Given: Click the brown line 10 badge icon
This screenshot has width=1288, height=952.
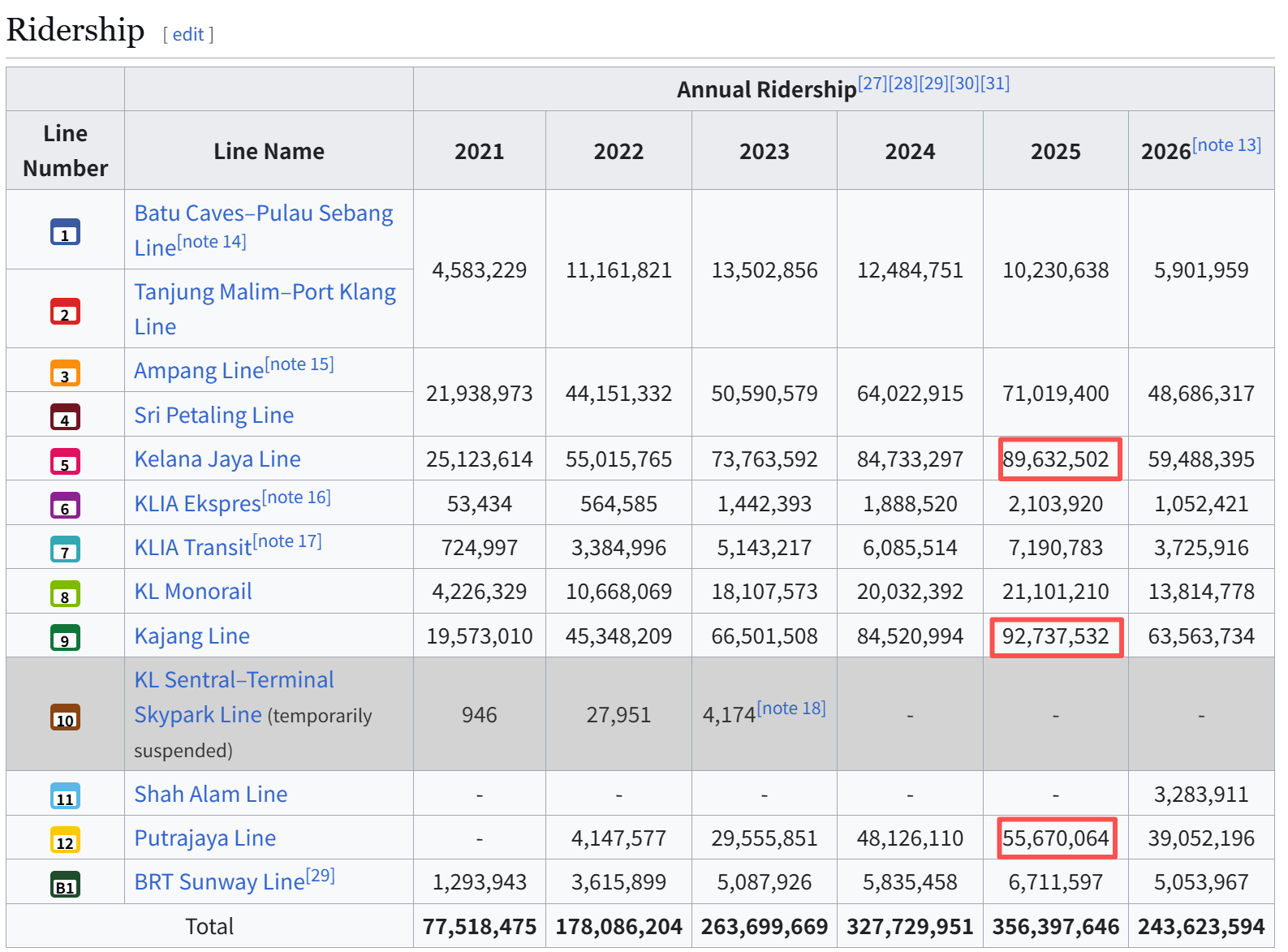Looking at the screenshot, I should pos(65,717).
